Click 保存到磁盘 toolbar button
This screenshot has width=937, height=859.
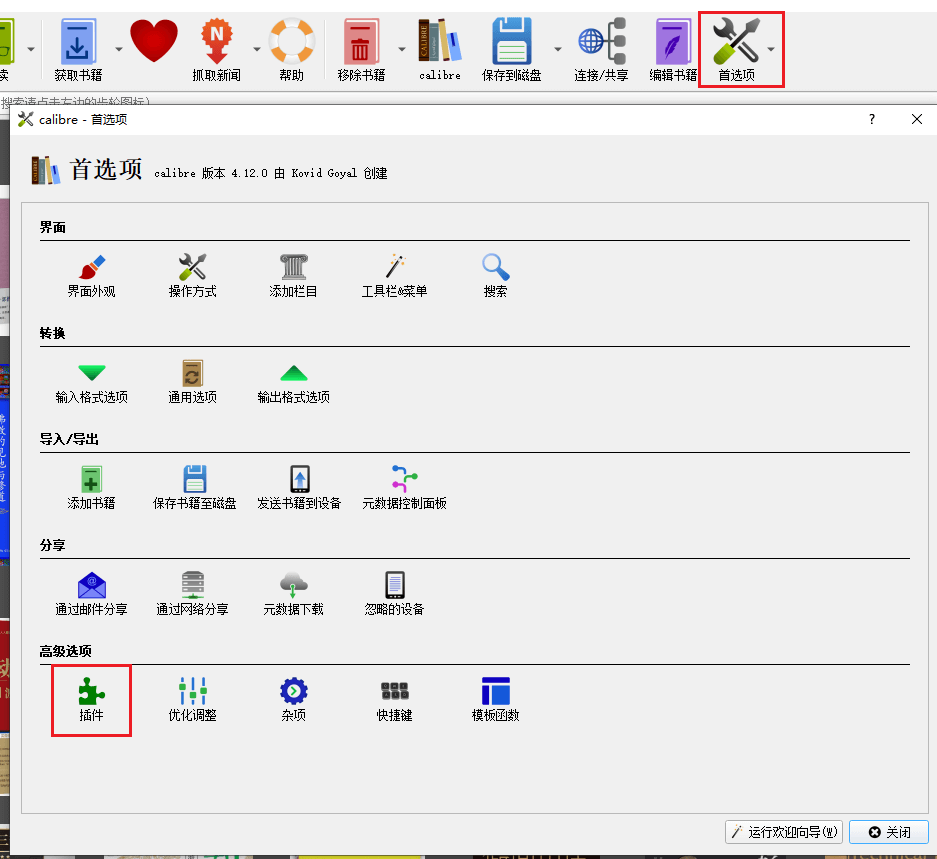tap(512, 50)
